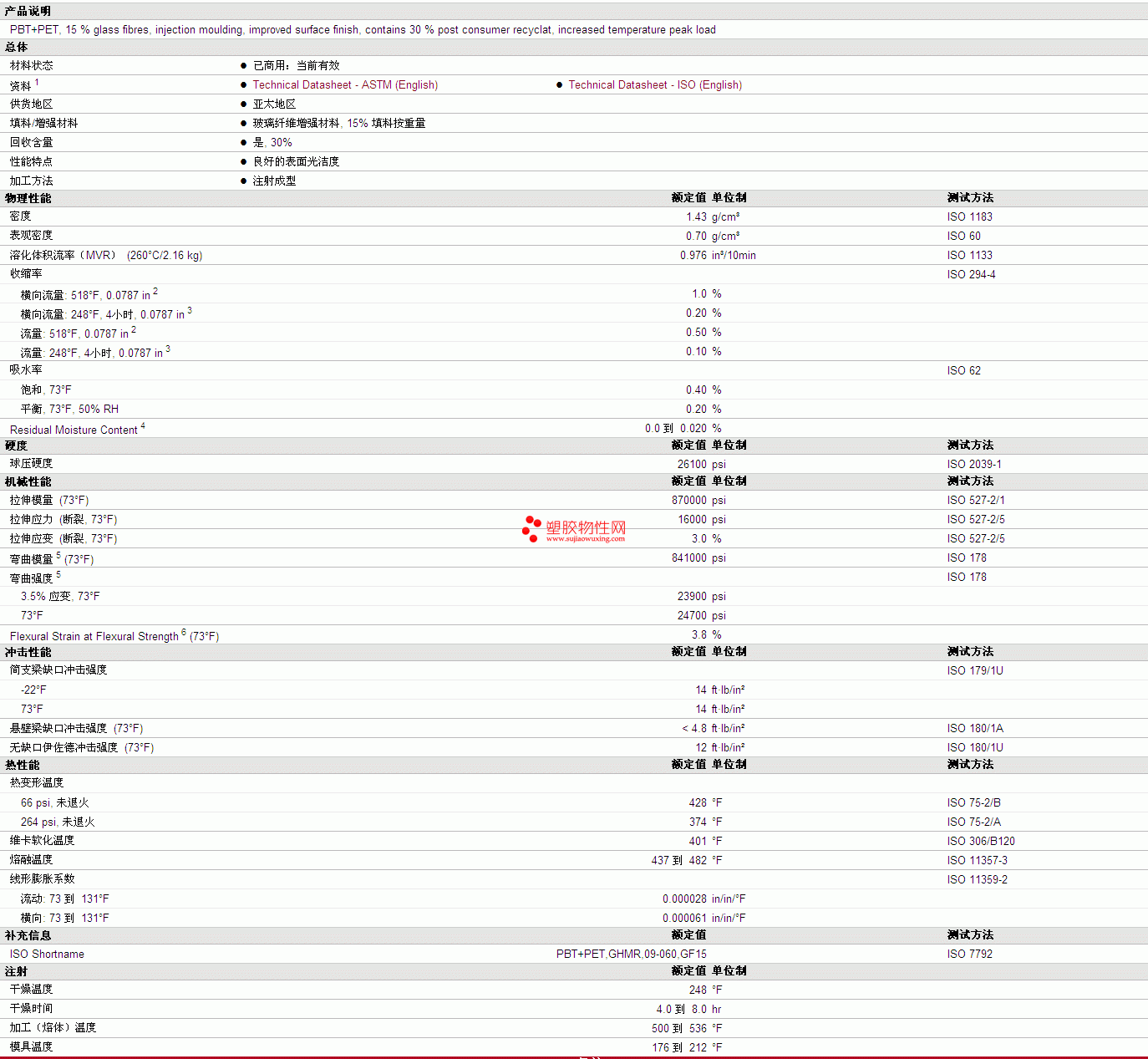Click the '干燥时间' row label
The height and width of the screenshot is (1059, 1148).
pos(32,1008)
